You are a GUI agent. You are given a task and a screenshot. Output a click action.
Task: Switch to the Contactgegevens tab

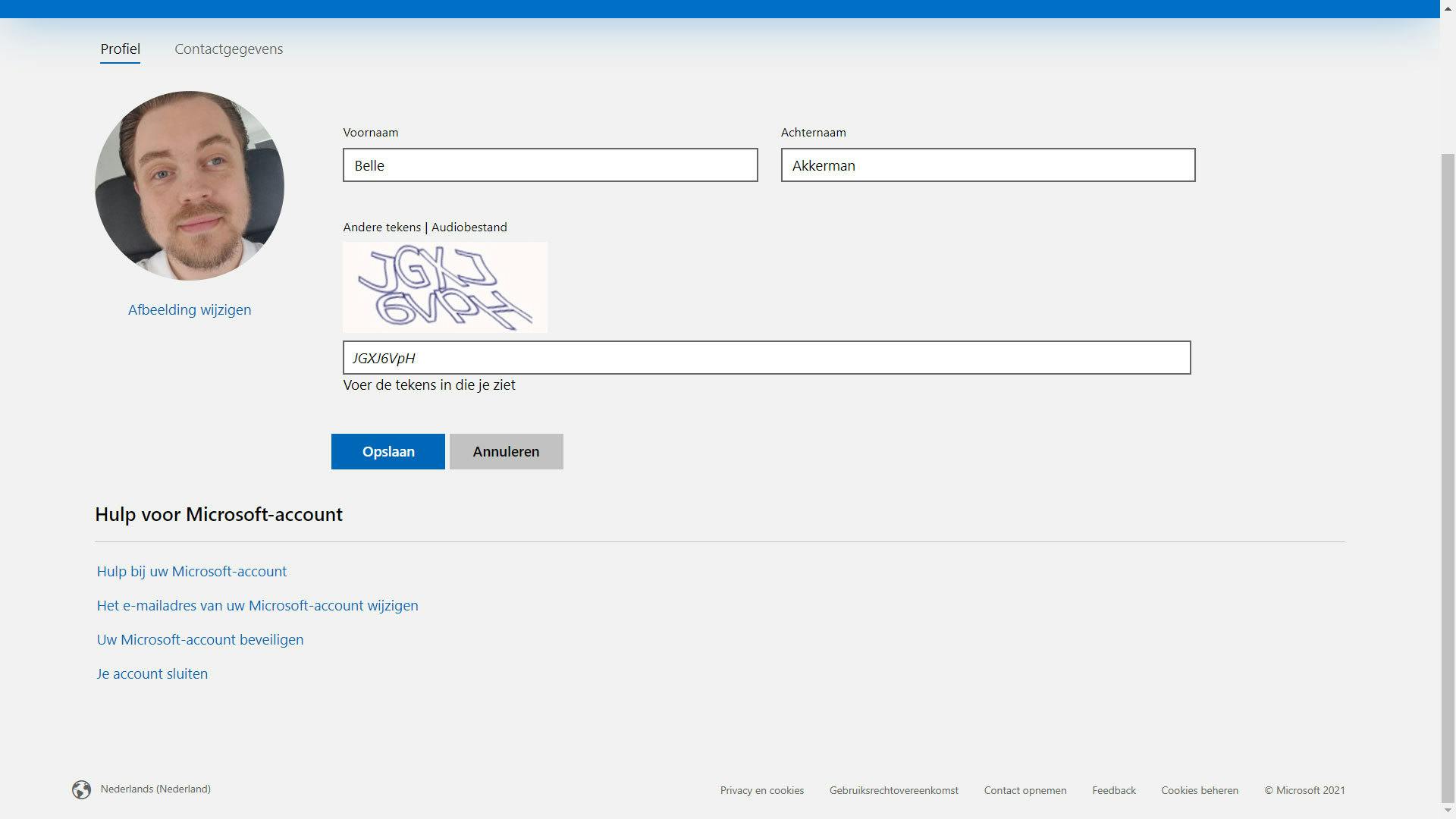pyautogui.click(x=228, y=49)
